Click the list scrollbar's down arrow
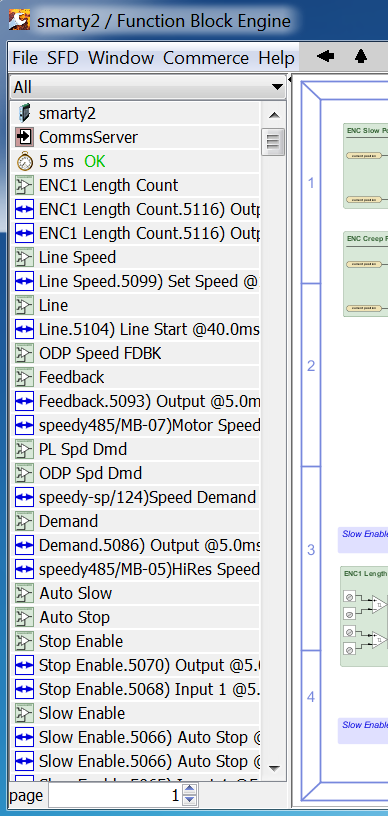 (x=274, y=768)
